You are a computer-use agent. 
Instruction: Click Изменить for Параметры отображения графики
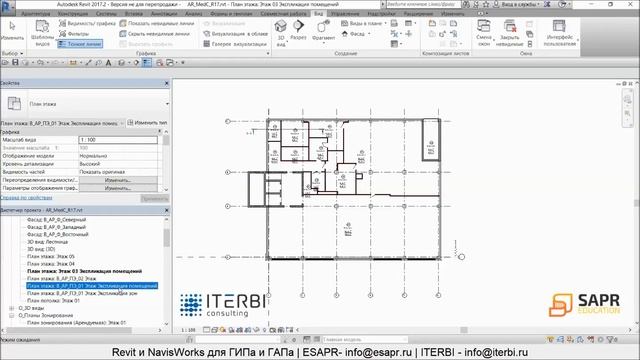[x=118, y=188]
